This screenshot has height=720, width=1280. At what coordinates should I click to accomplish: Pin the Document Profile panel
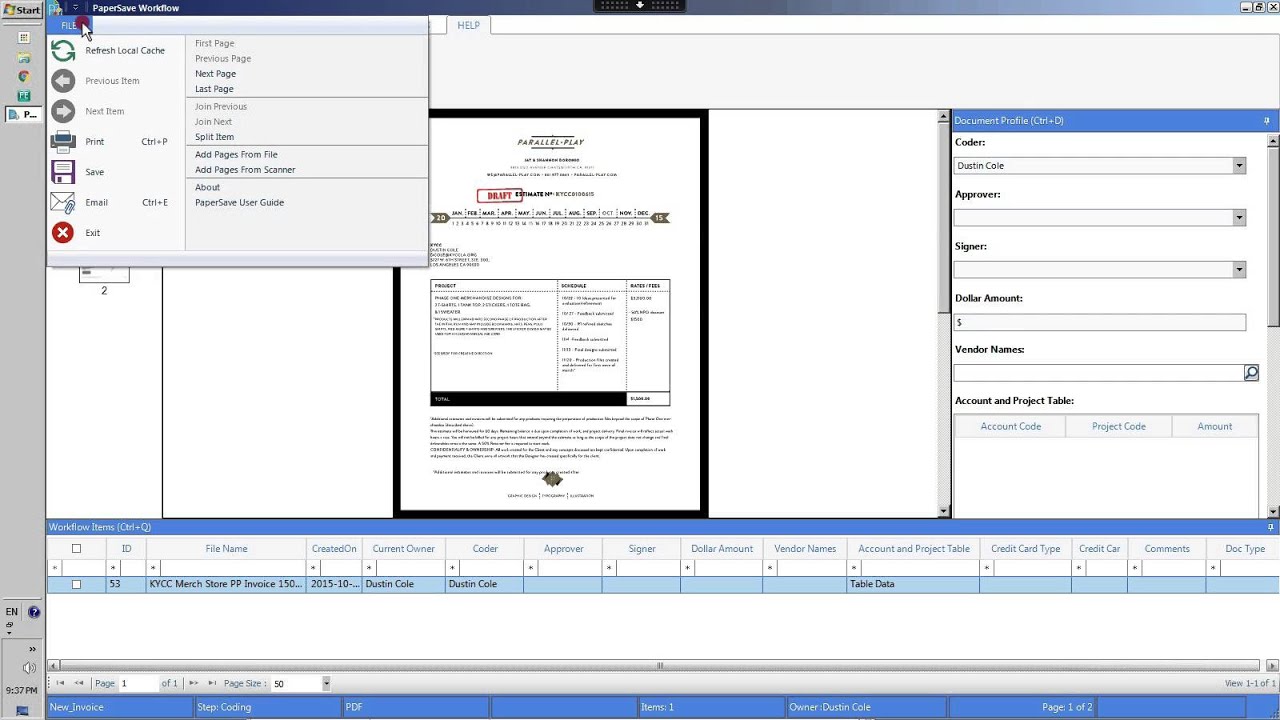point(1267,121)
